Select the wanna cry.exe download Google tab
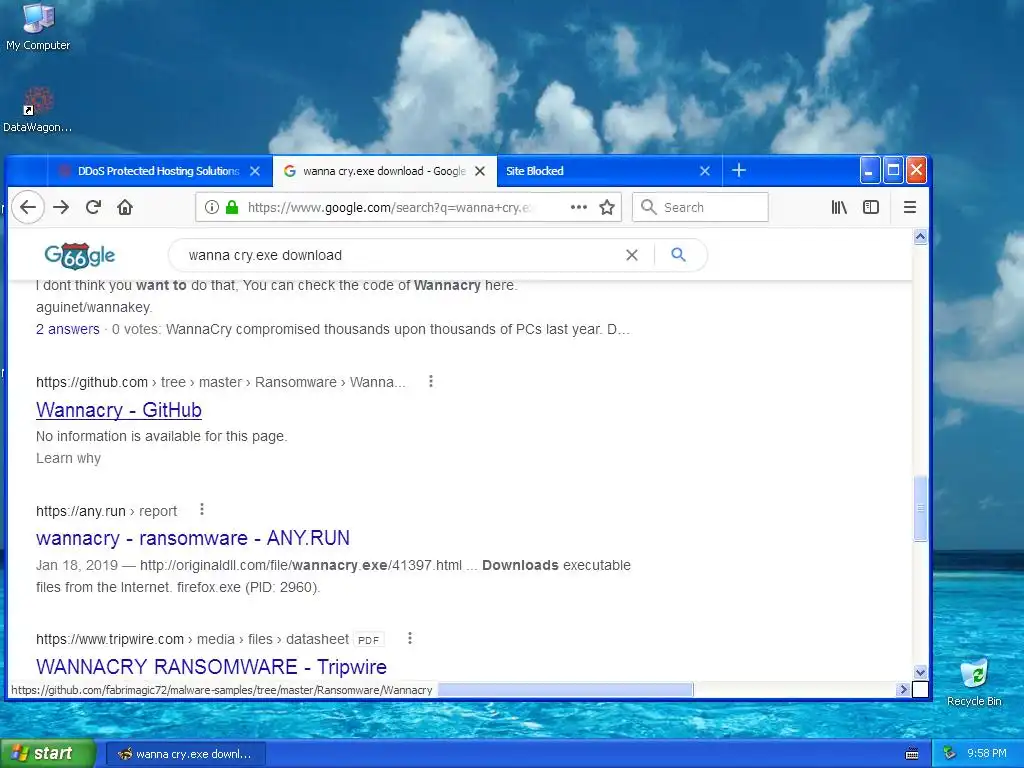 [x=385, y=171]
